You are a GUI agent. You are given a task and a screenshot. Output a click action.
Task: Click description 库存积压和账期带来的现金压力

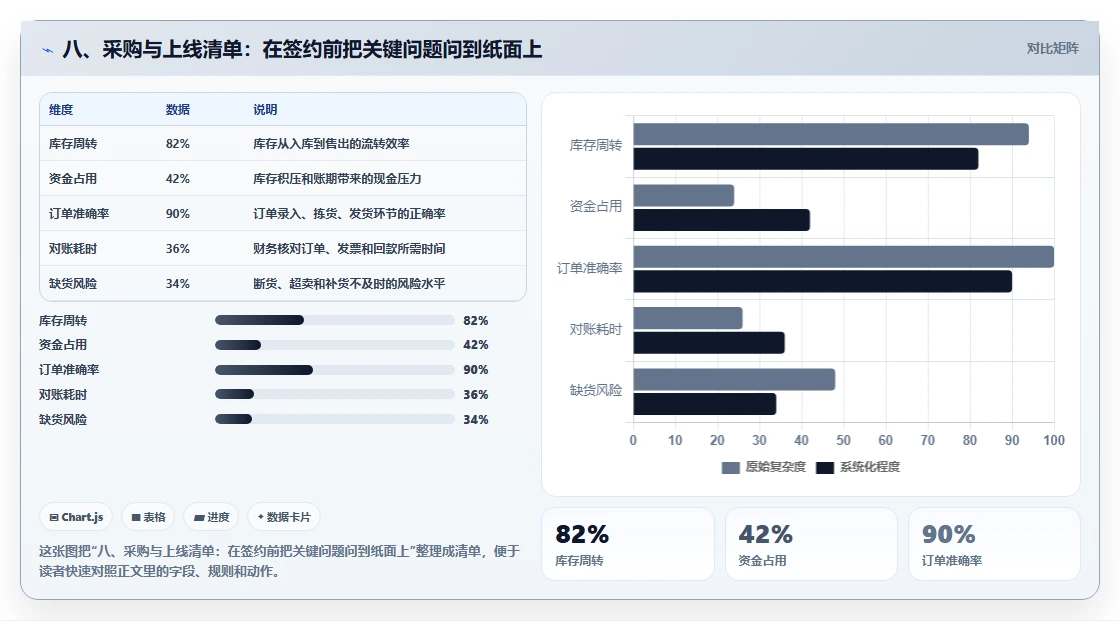click(x=337, y=179)
